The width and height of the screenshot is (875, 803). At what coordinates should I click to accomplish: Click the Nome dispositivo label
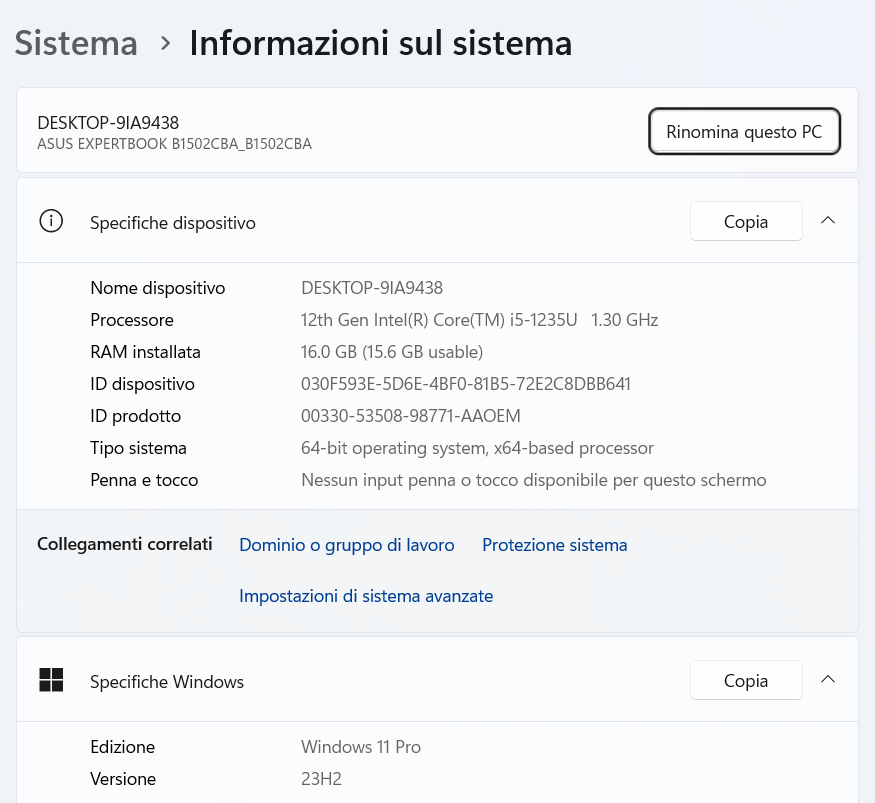[x=158, y=288]
